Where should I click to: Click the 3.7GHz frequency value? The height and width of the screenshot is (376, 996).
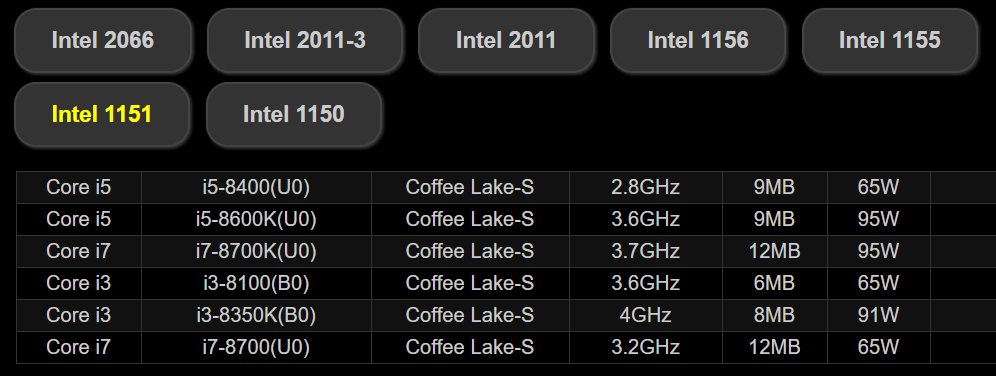point(646,251)
